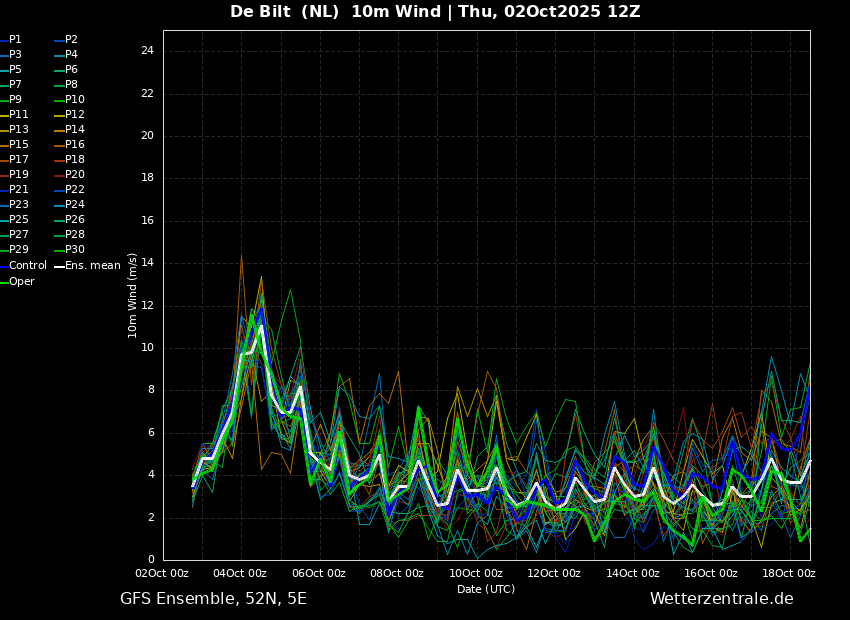Select the P20 legend label

(74, 175)
